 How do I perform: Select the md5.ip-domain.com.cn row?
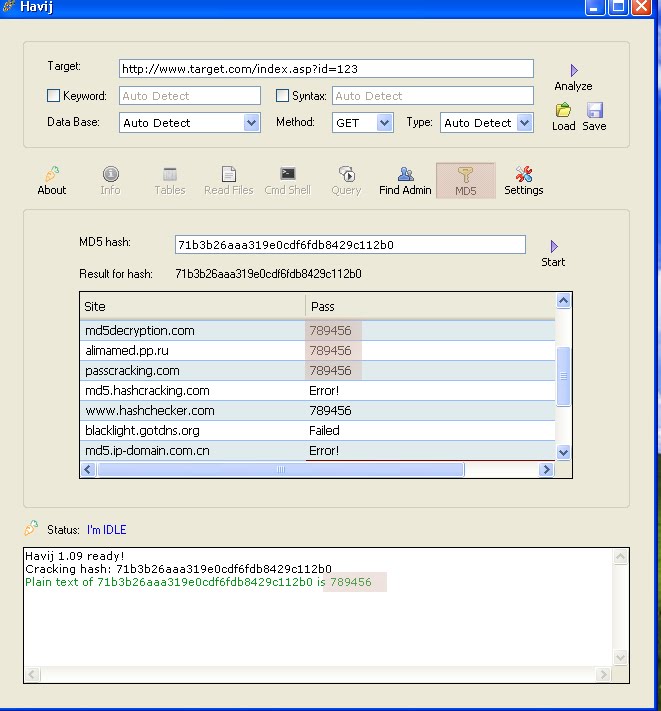pyautogui.click(x=317, y=450)
